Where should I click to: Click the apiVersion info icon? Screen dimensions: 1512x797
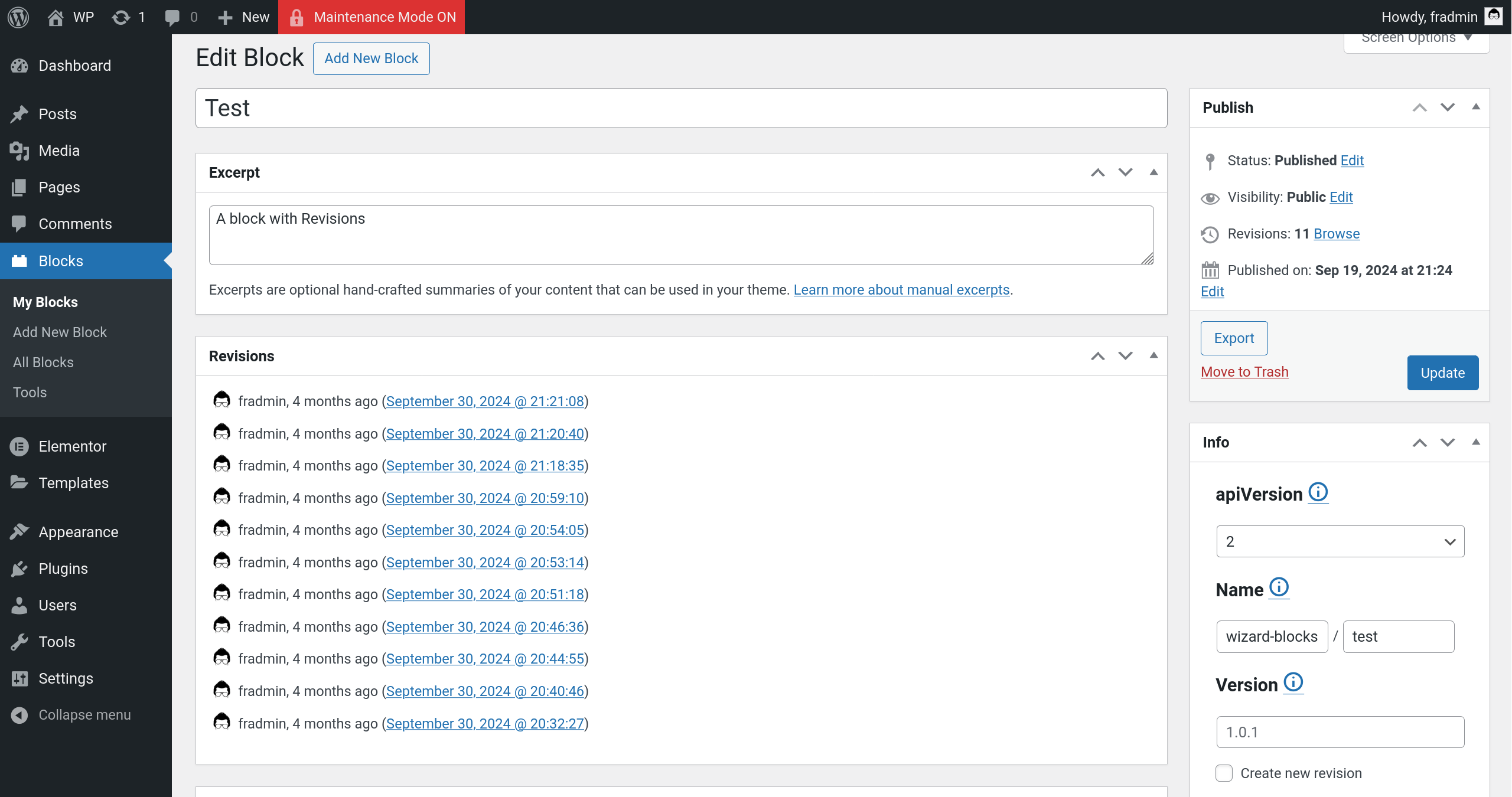(x=1318, y=492)
